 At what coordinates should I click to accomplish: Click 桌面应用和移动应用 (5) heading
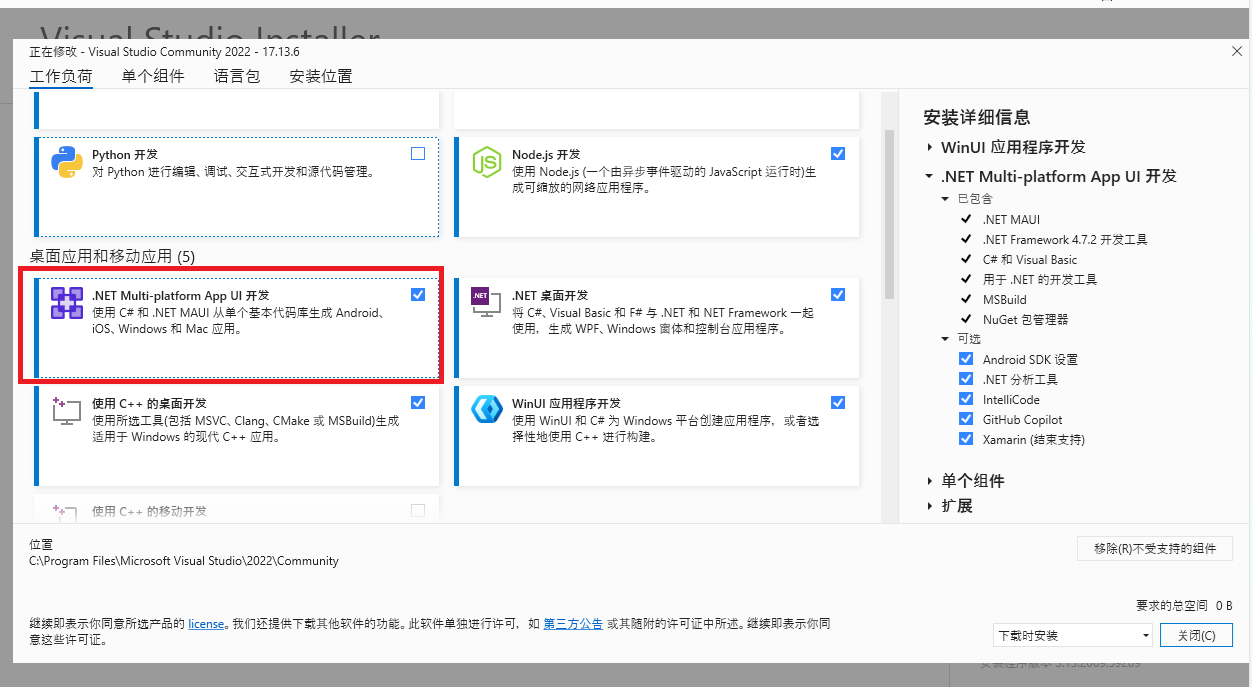point(112,257)
